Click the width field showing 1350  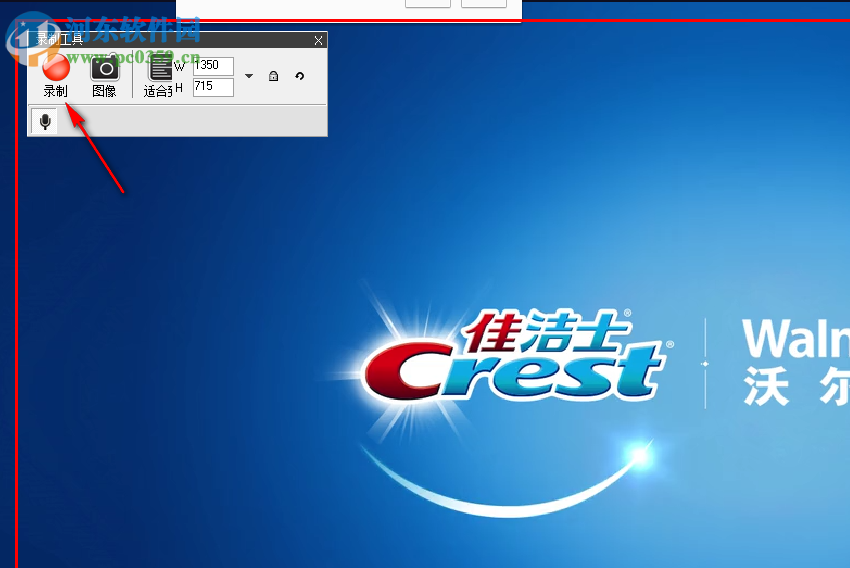(213, 66)
